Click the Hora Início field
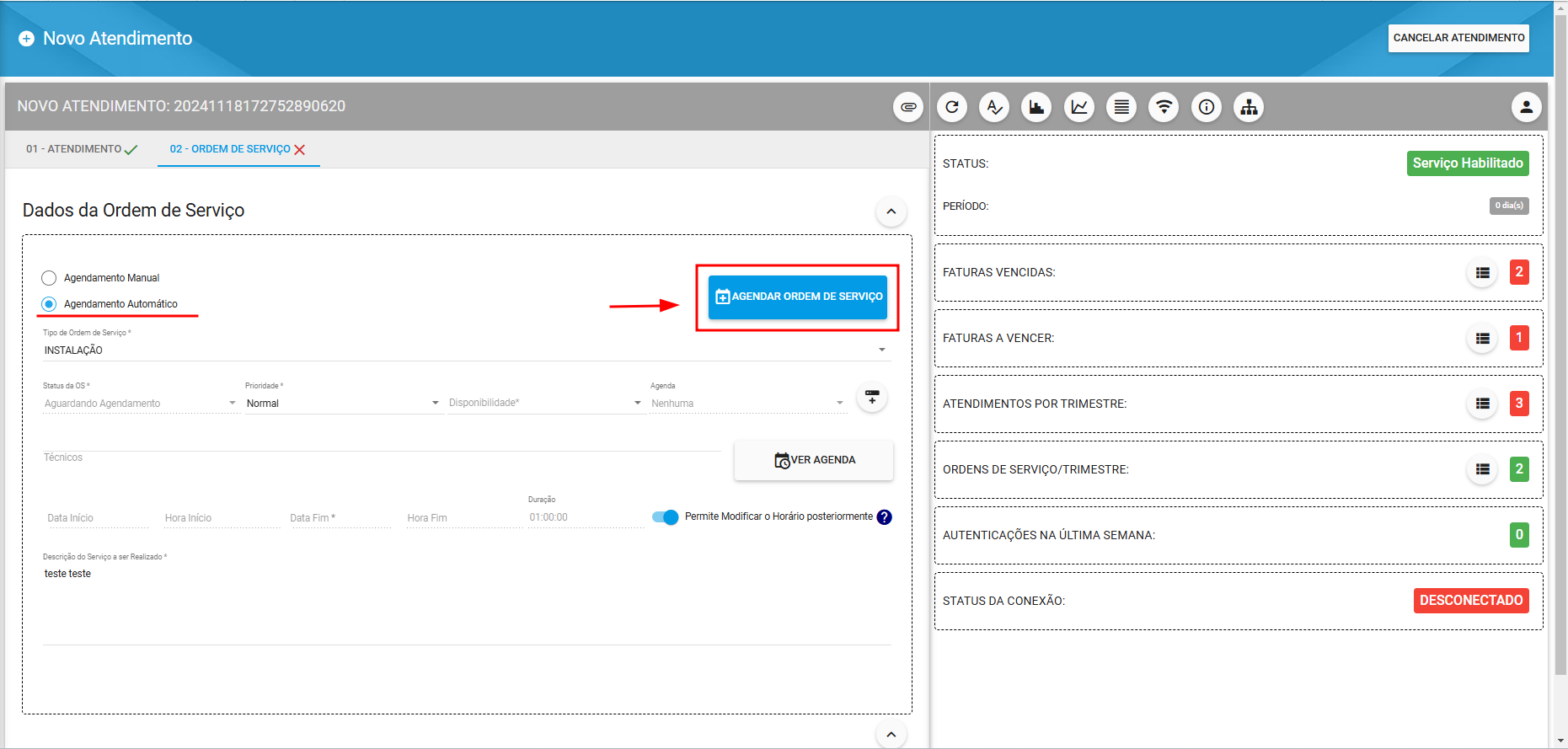This screenshot has width=1568, height=749. (x=222, y=518)
